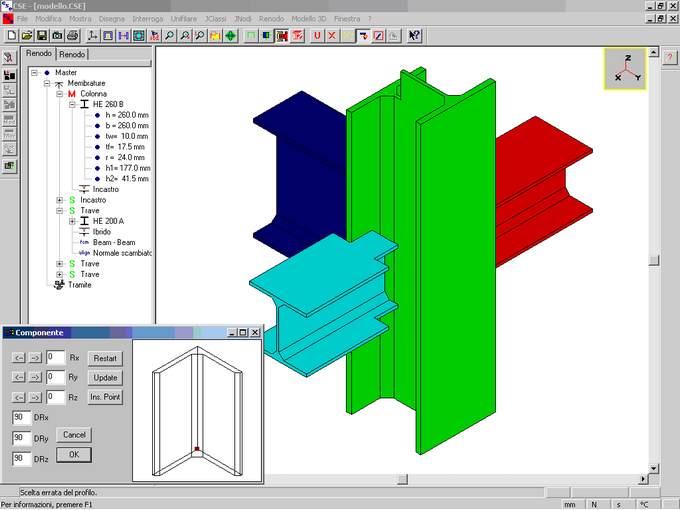Select the Tramite tree item
The image size is (680, 510).
coord(79,285)
